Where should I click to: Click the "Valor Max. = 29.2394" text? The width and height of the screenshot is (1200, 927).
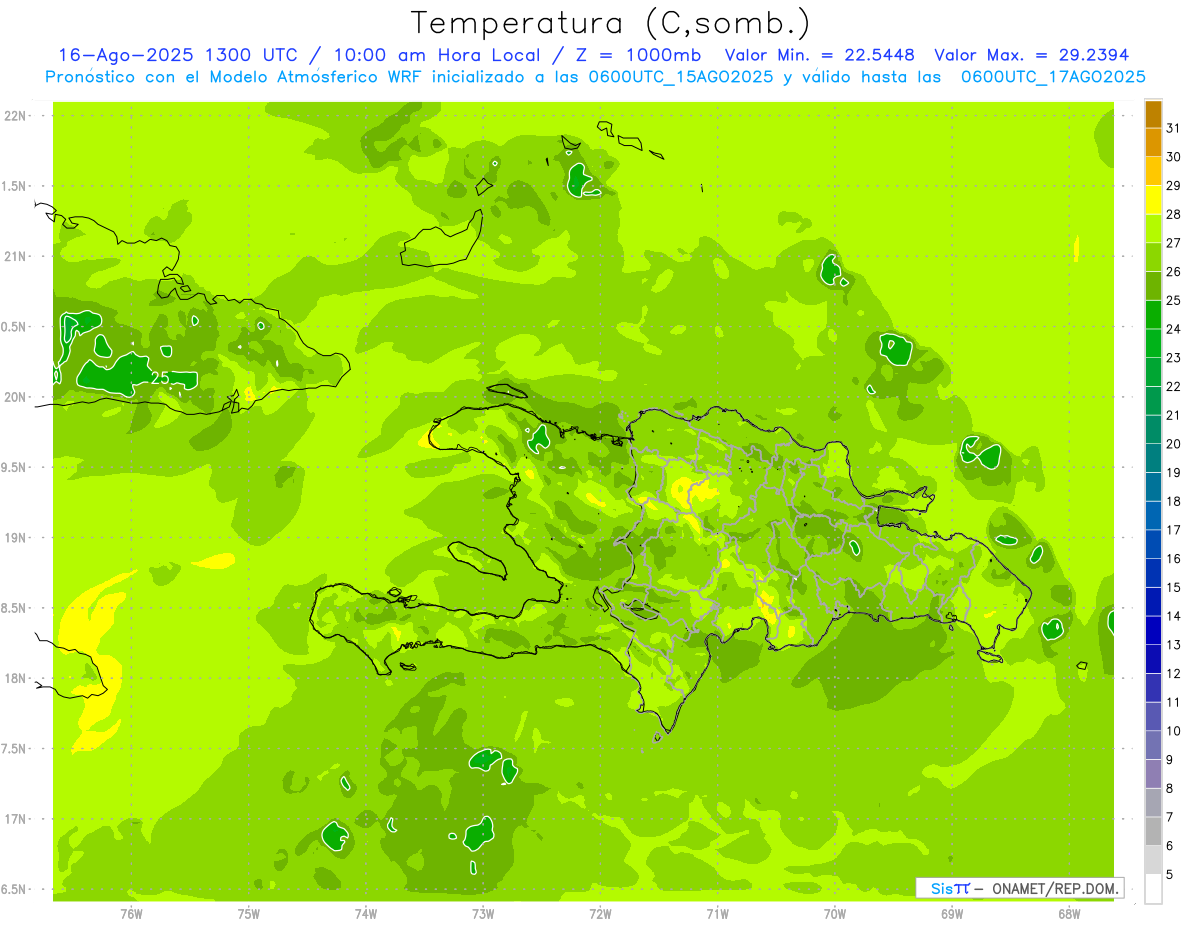(1032, 55)
